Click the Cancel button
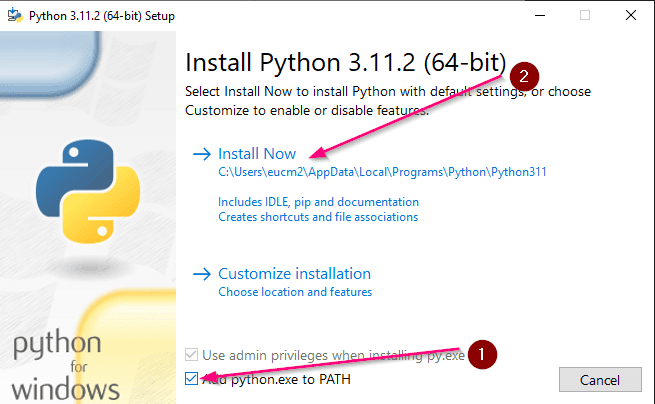The width and height of the screenshot is (655, 404). [x=600, y=380]
